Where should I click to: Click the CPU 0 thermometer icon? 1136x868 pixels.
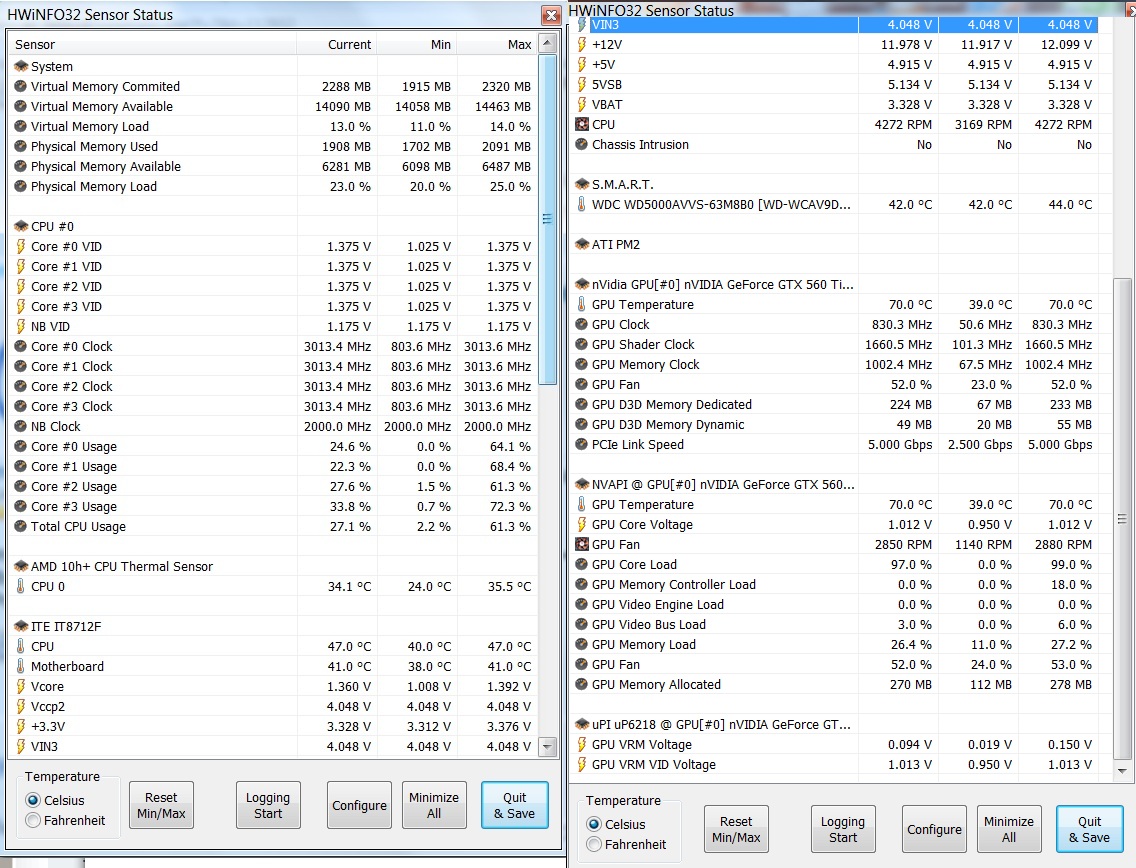pos(20,586)
